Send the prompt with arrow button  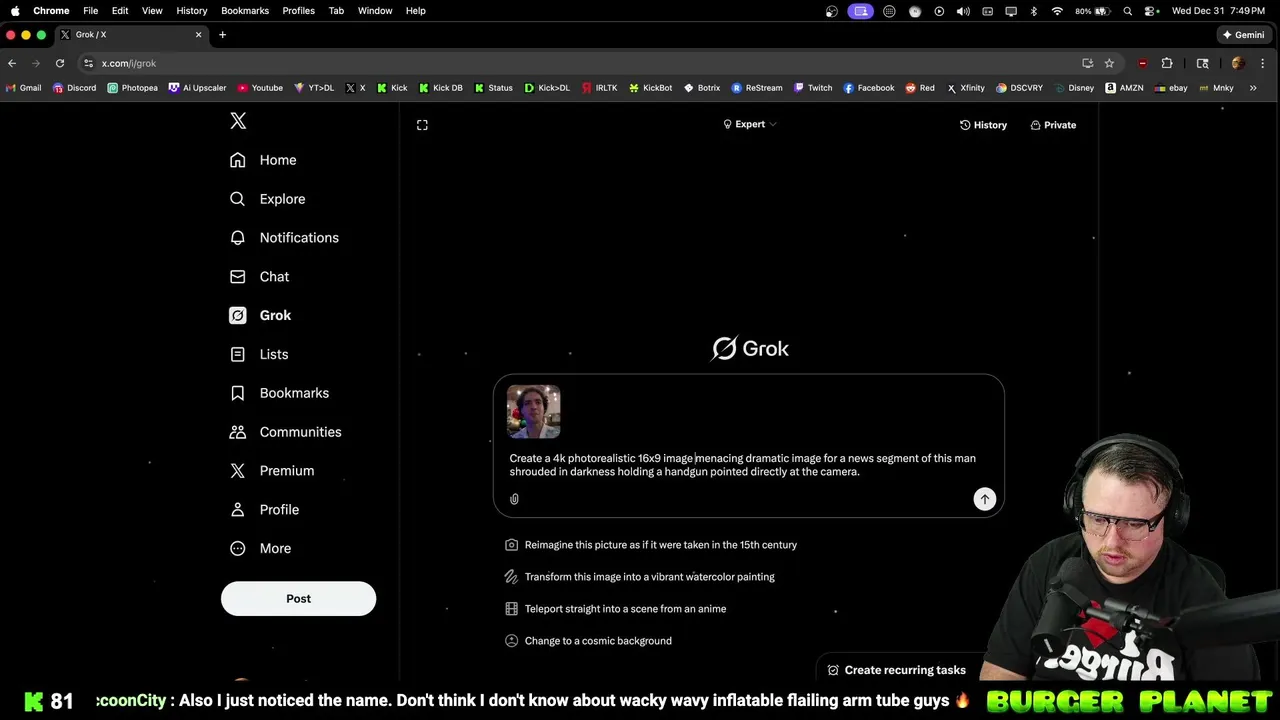pos(985,499)
